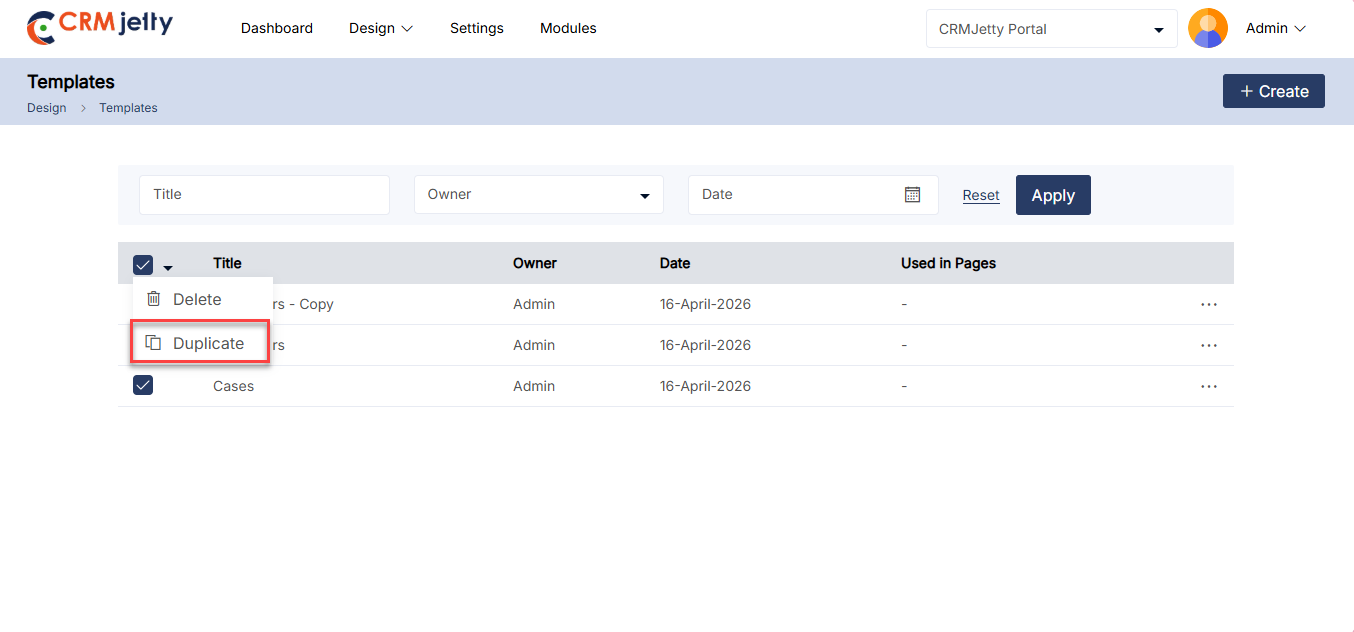Click the CRMJetty logo
This screenshot has height=632, width=1354.
click(x=99, y=27)
